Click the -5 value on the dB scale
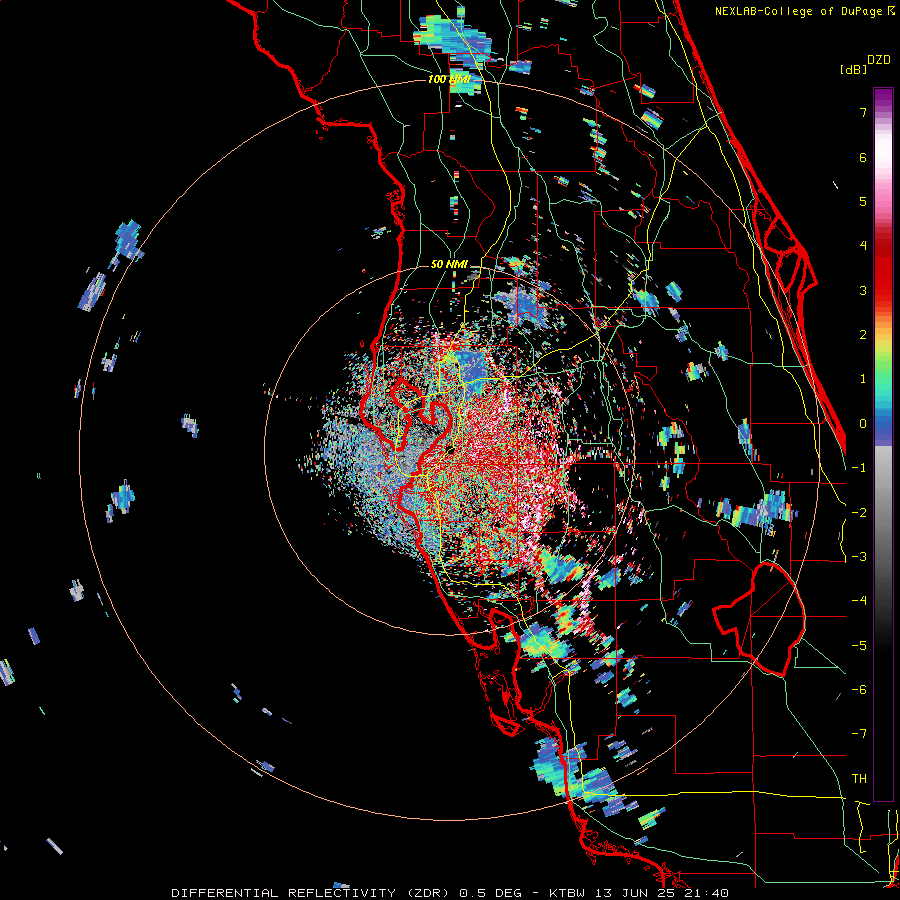 point(859,646)
